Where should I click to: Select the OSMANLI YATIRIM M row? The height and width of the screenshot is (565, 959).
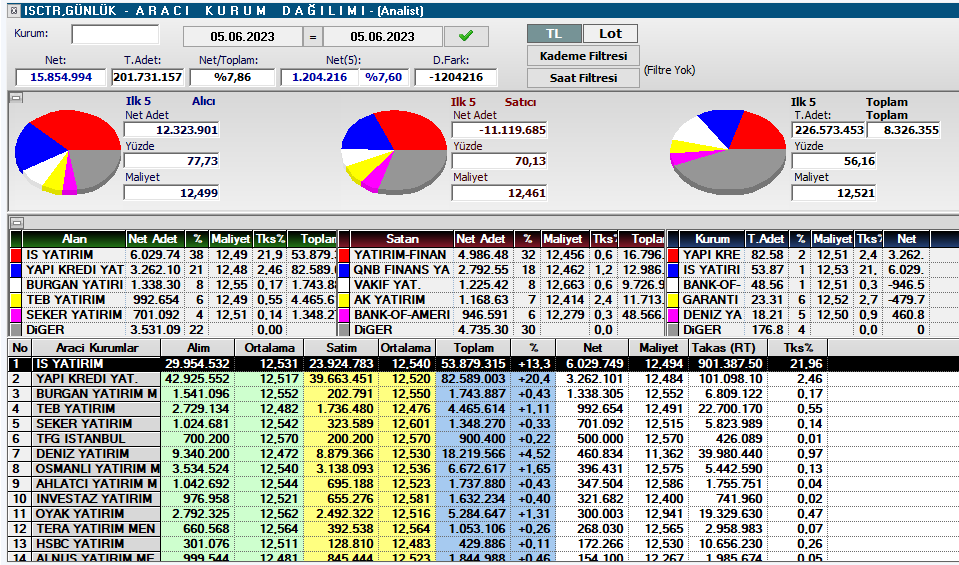pos(483,468)
